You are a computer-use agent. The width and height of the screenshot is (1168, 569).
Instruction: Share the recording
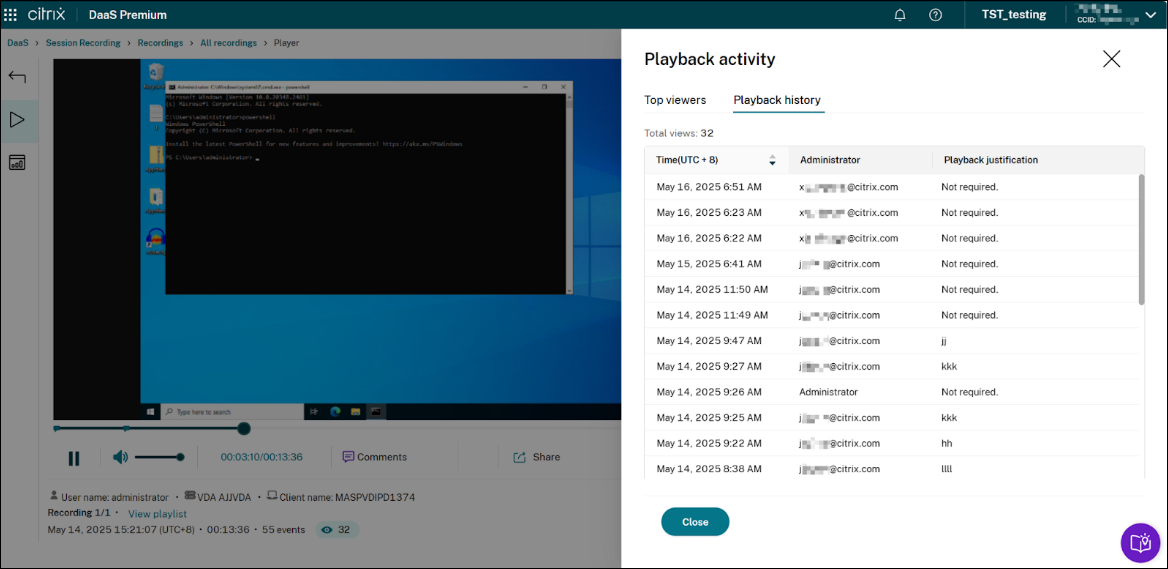536,457
